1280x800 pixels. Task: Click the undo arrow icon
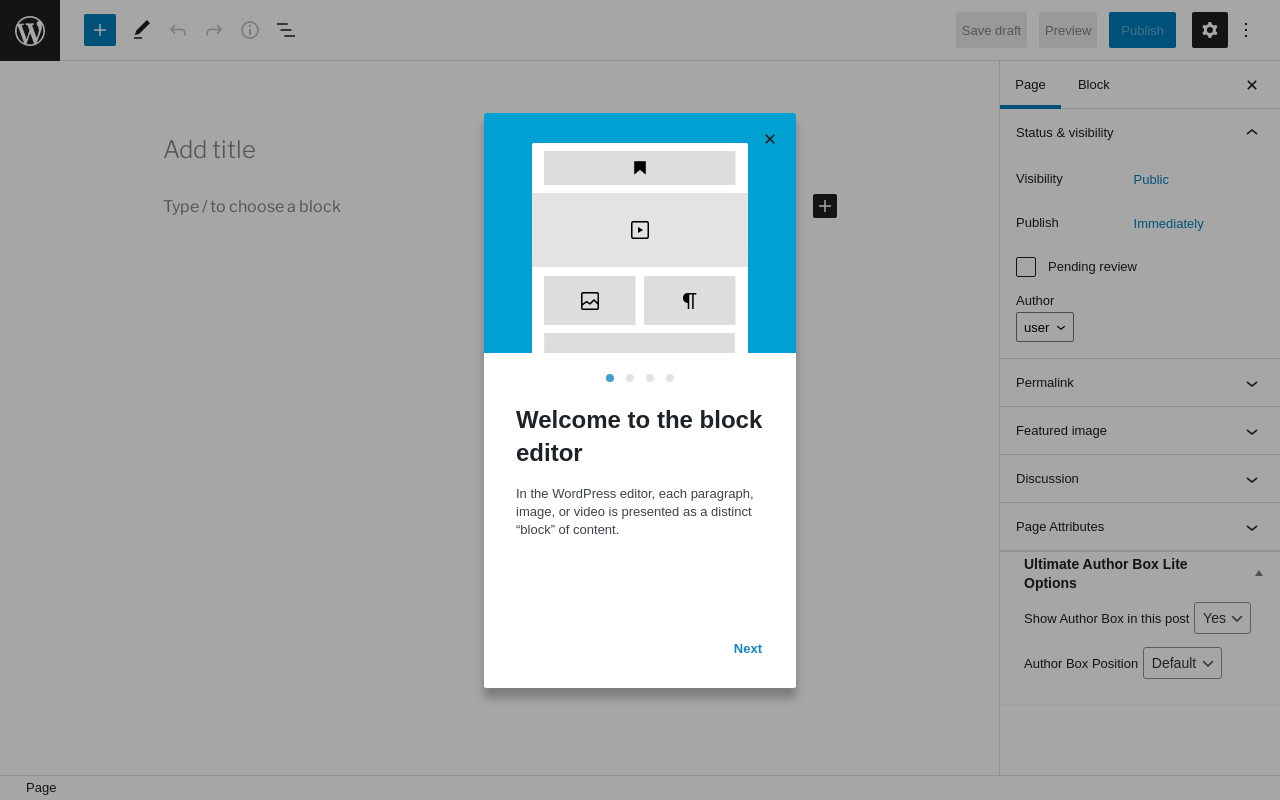tap(178, 30)
